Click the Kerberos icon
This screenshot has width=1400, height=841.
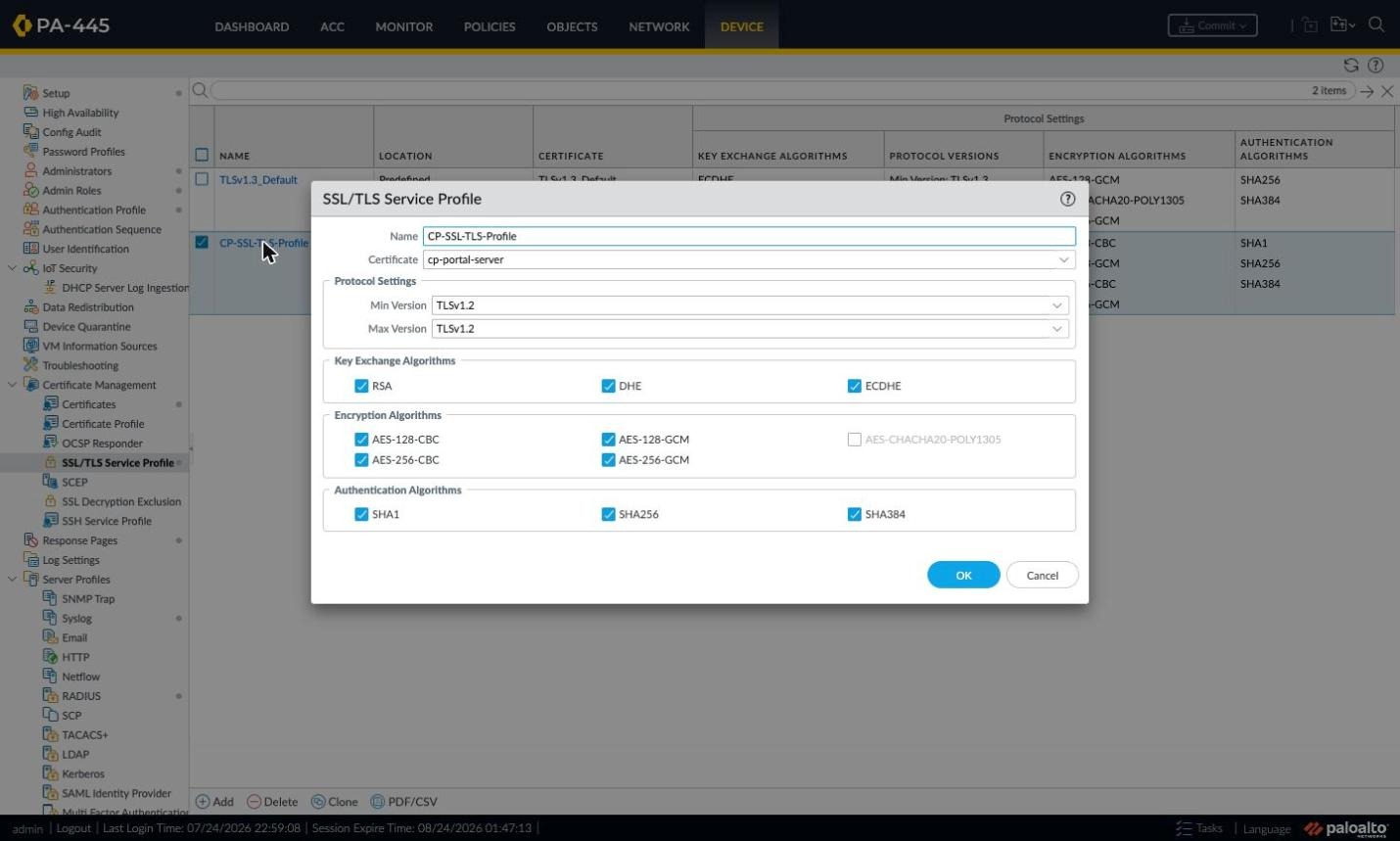click(51, 773)
